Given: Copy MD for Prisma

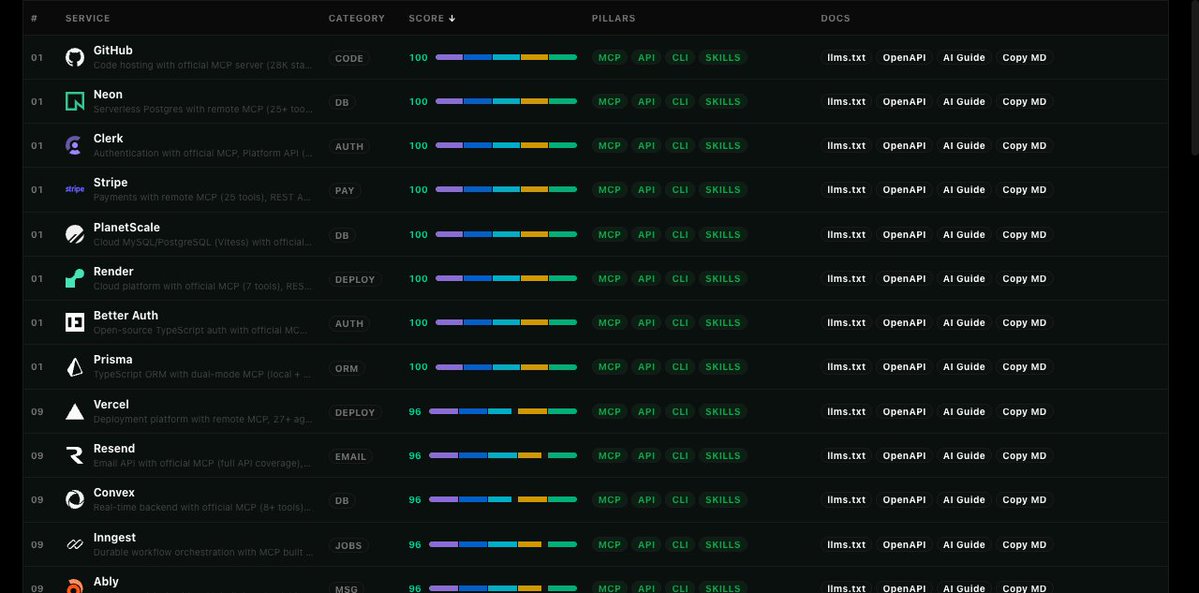Looking at the screenshot, I should (1024, 367).
